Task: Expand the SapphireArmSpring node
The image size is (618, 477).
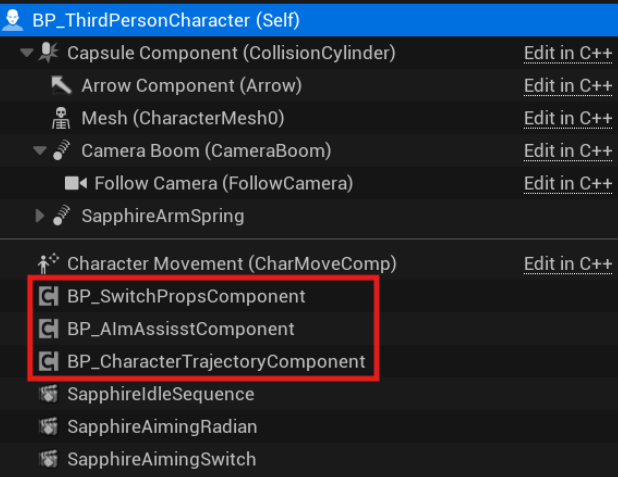Action: [40, 216]
